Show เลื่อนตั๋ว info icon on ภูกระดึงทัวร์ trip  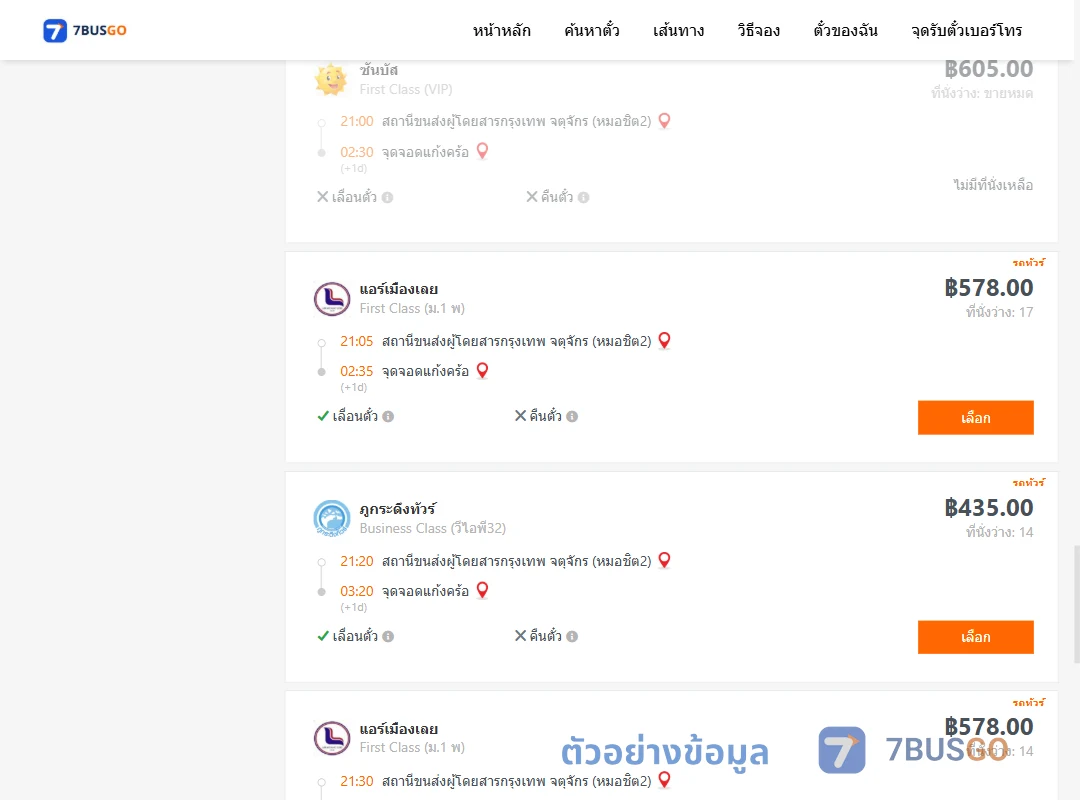(388, 636)
